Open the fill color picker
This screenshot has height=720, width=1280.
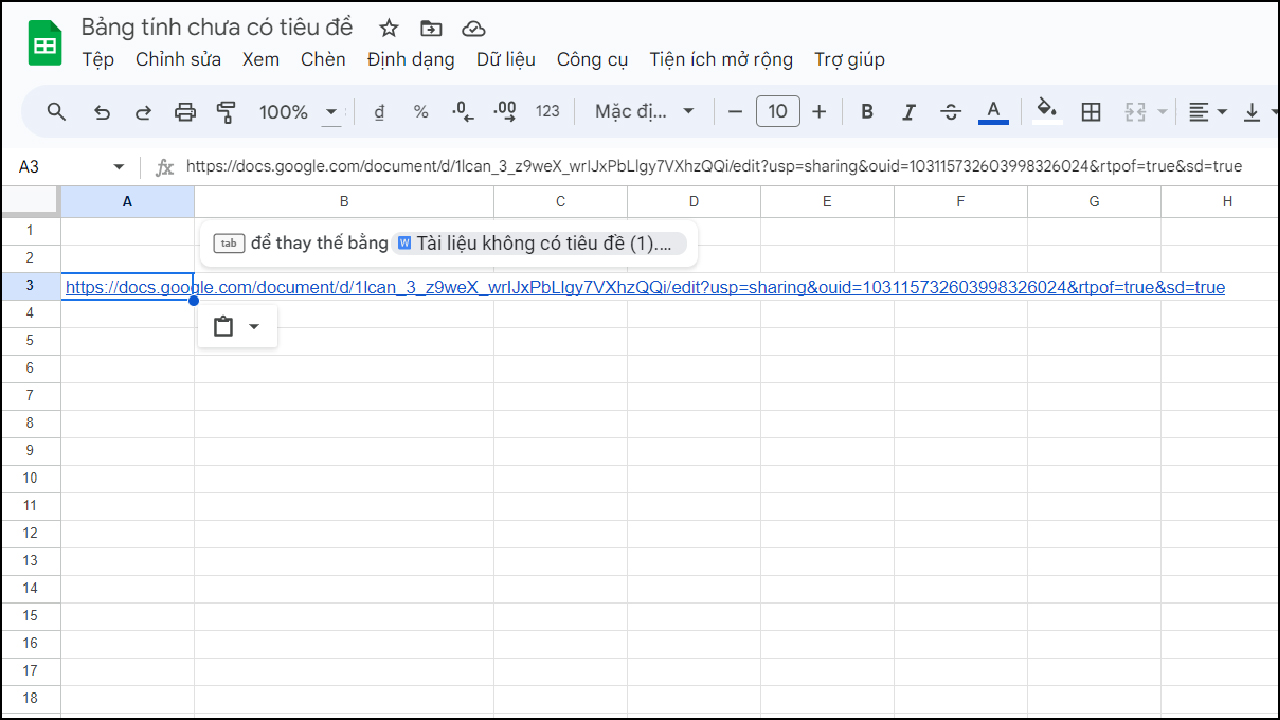coord(1047,110)
